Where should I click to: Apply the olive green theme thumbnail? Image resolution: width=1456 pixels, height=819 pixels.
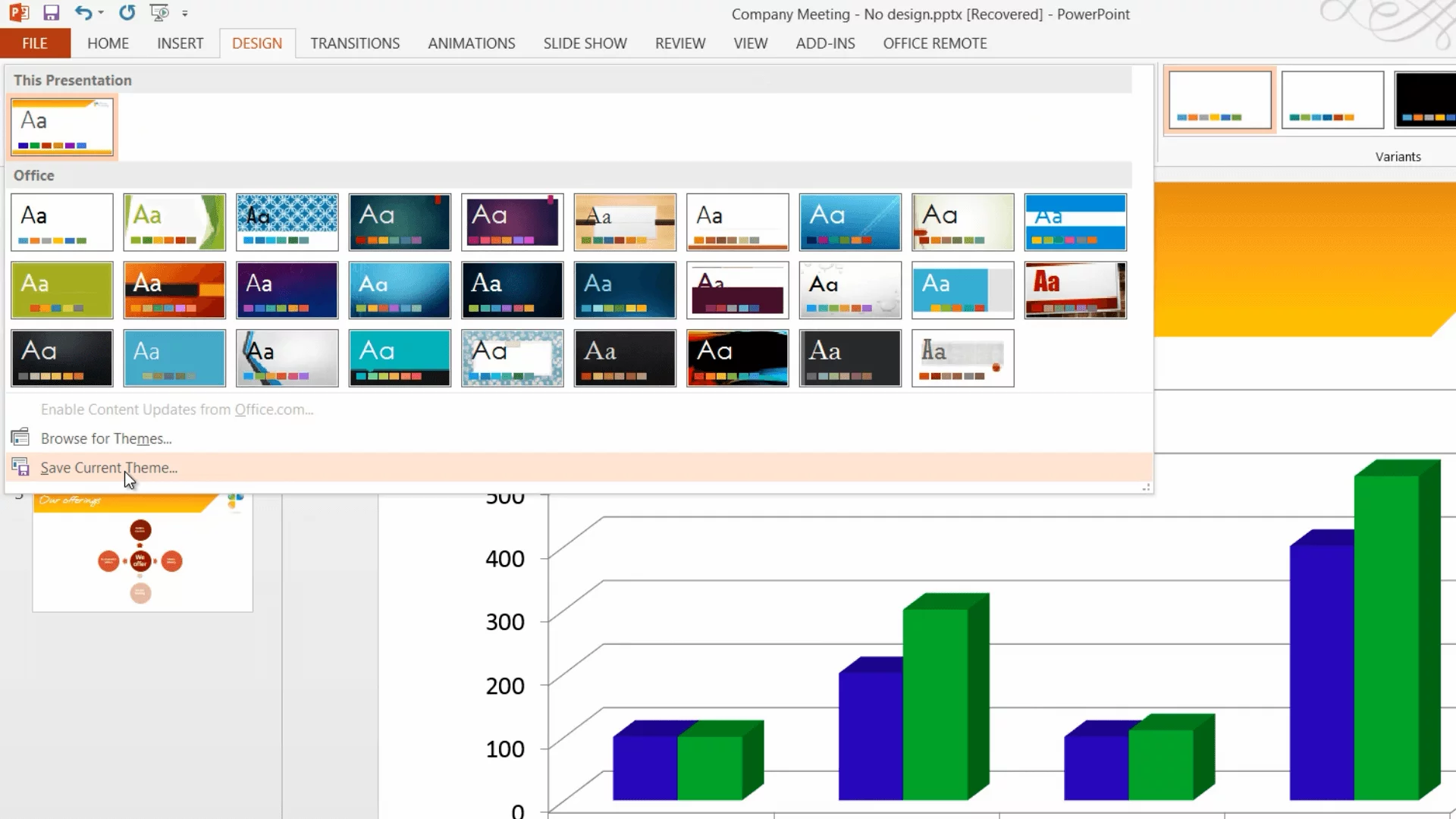(x=62, y=290)
